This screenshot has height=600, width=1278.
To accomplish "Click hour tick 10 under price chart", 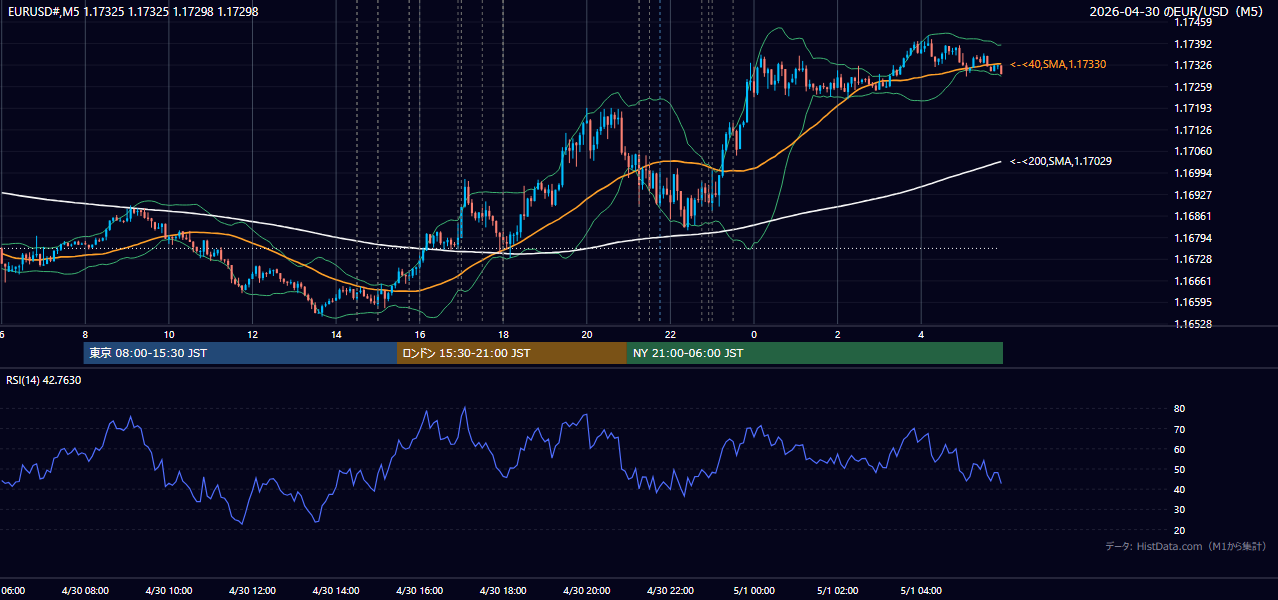I will click(x=169, y=334).
